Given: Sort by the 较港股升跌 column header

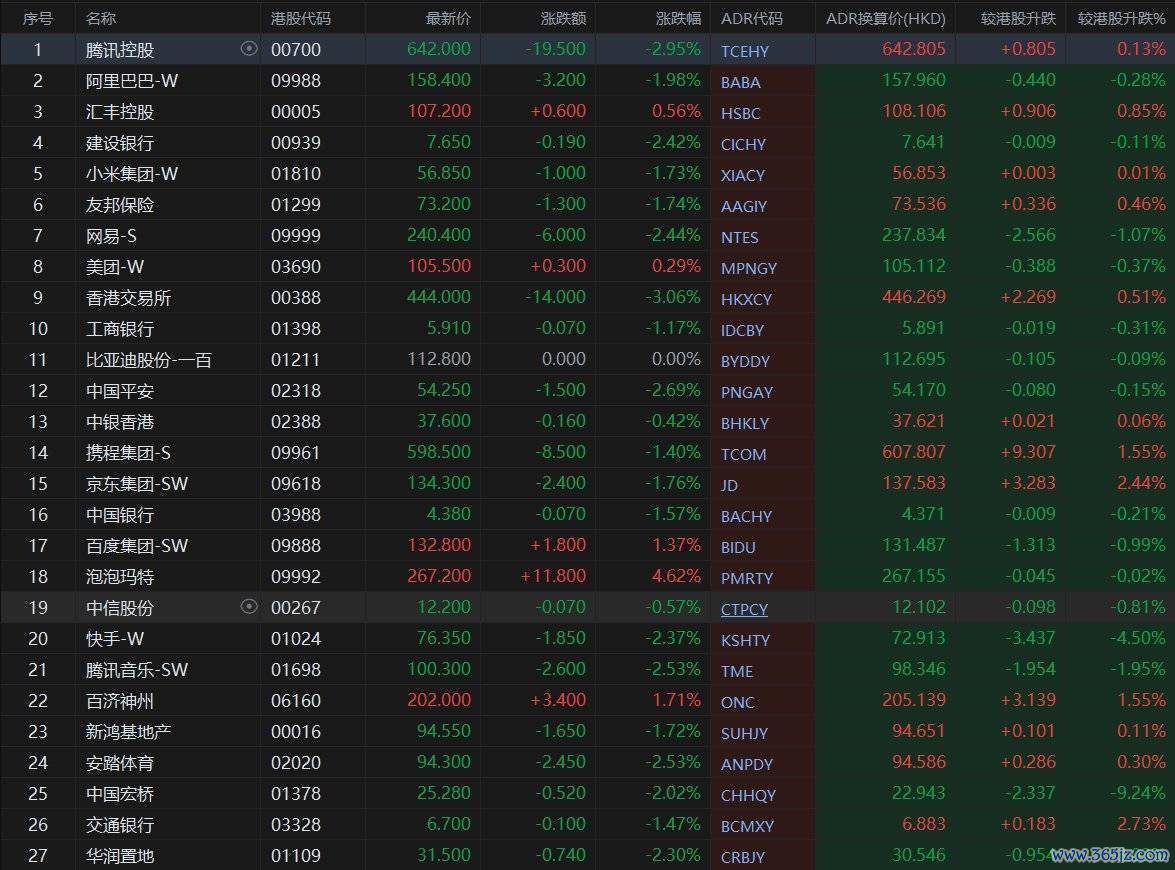Looking at the screenshot, I should click(1018, 18).
